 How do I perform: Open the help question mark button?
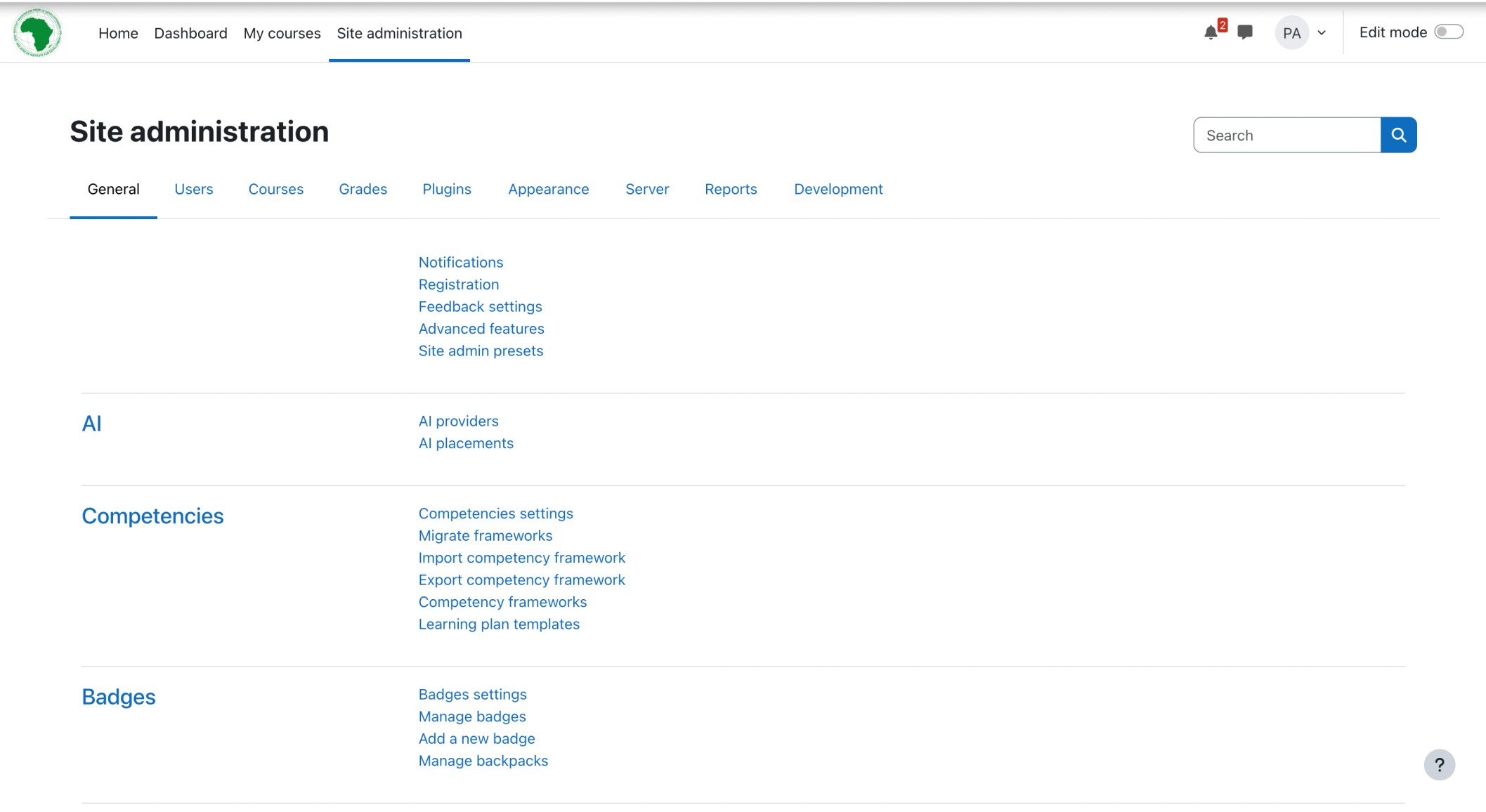coord(1440,764)
